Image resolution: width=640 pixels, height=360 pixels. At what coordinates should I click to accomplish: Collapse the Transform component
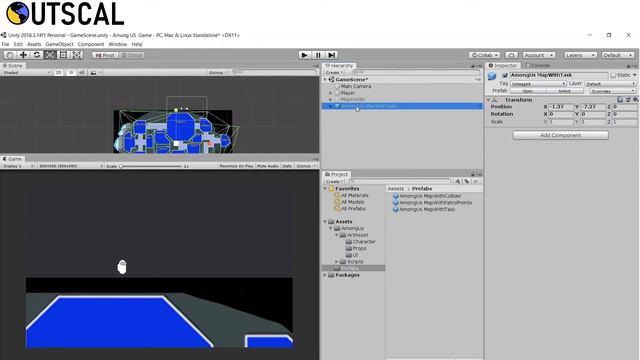pos(488,100)
